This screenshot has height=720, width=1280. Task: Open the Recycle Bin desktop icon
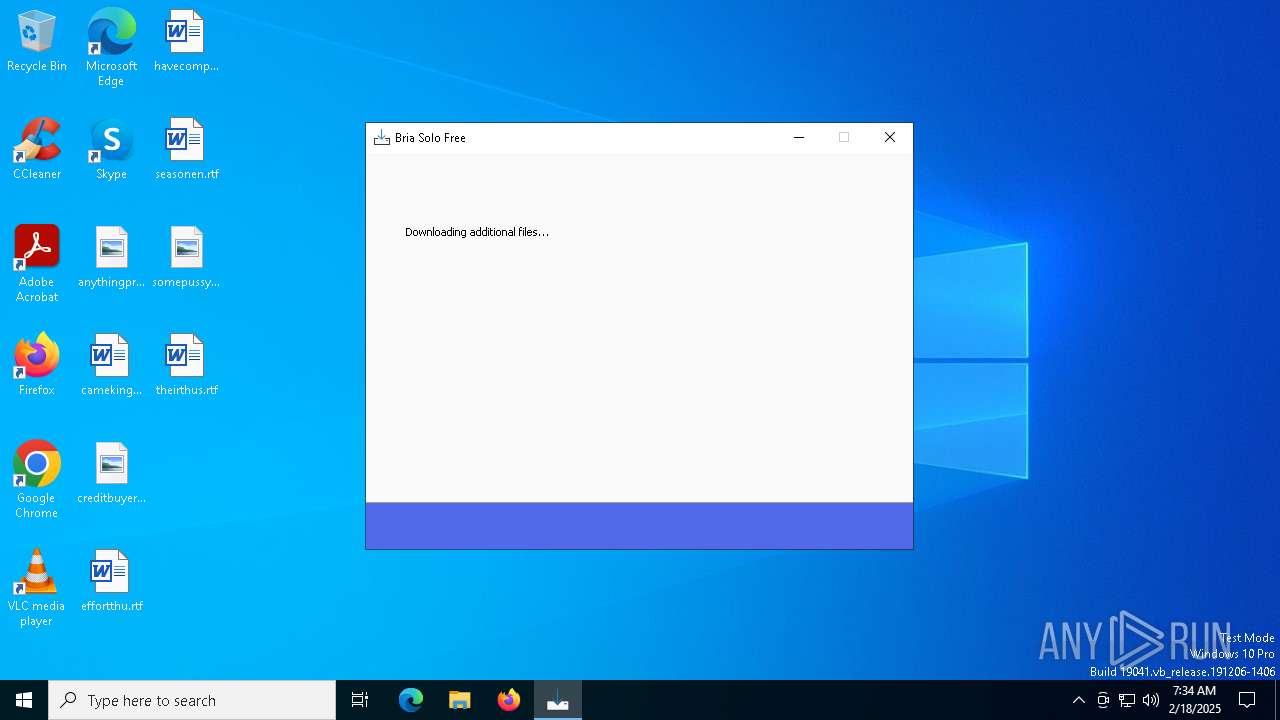[37, 42]
